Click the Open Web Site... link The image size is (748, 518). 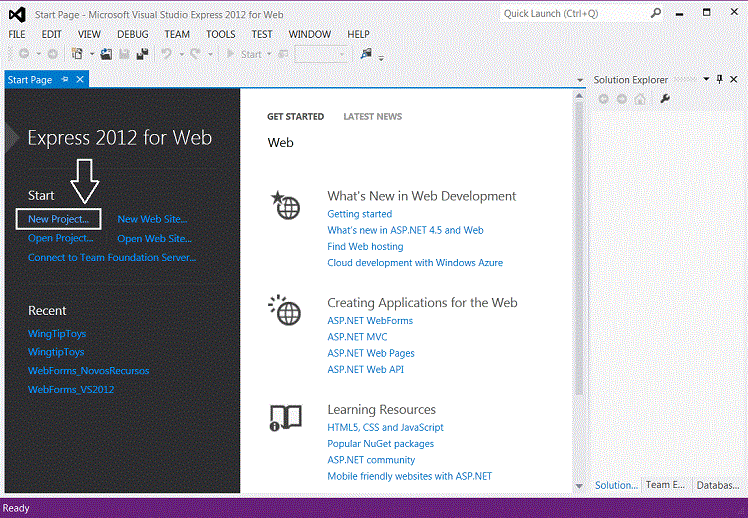click(x=154, y=238)
